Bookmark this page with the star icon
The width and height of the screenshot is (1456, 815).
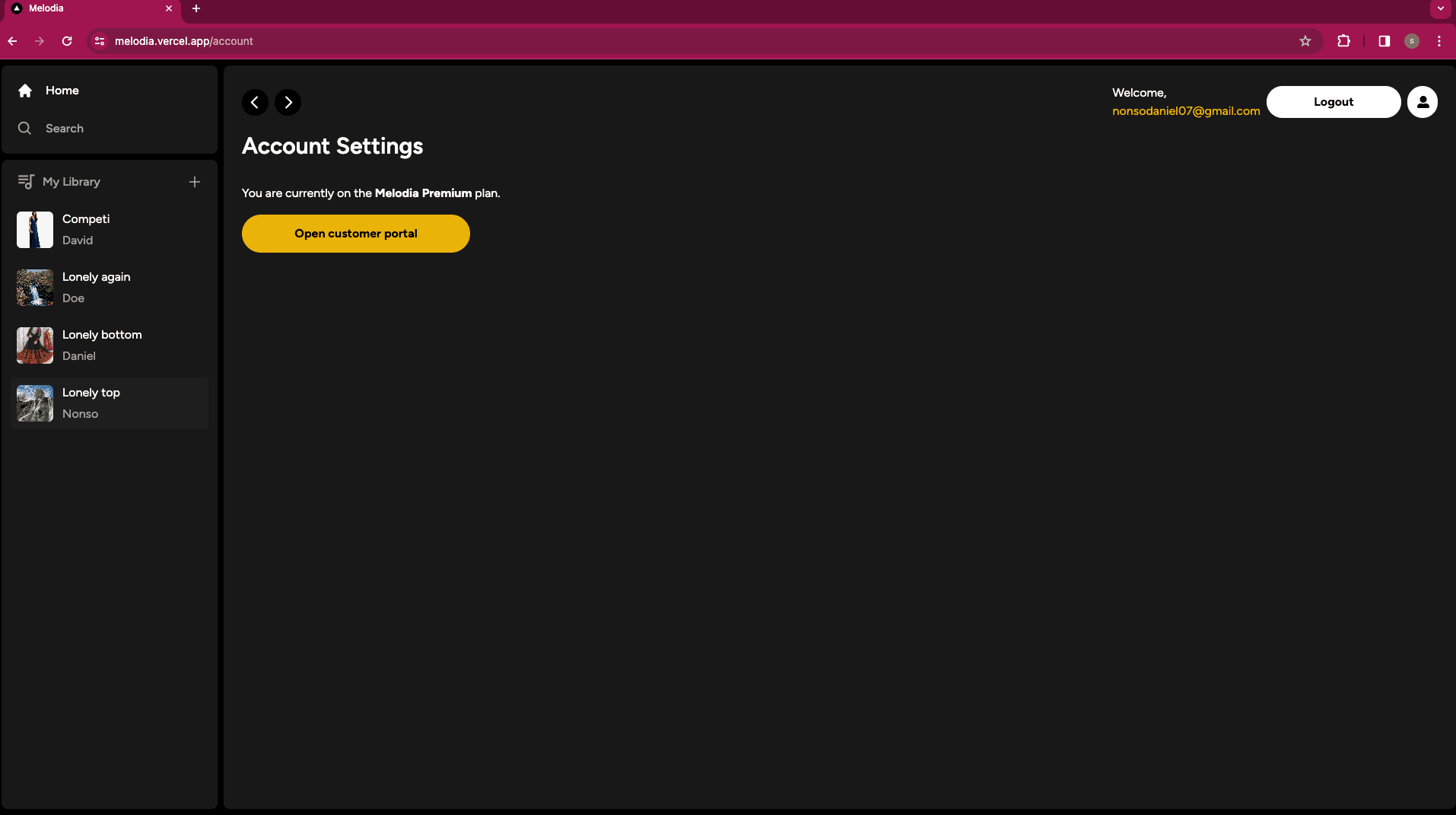click(1305, 41)
